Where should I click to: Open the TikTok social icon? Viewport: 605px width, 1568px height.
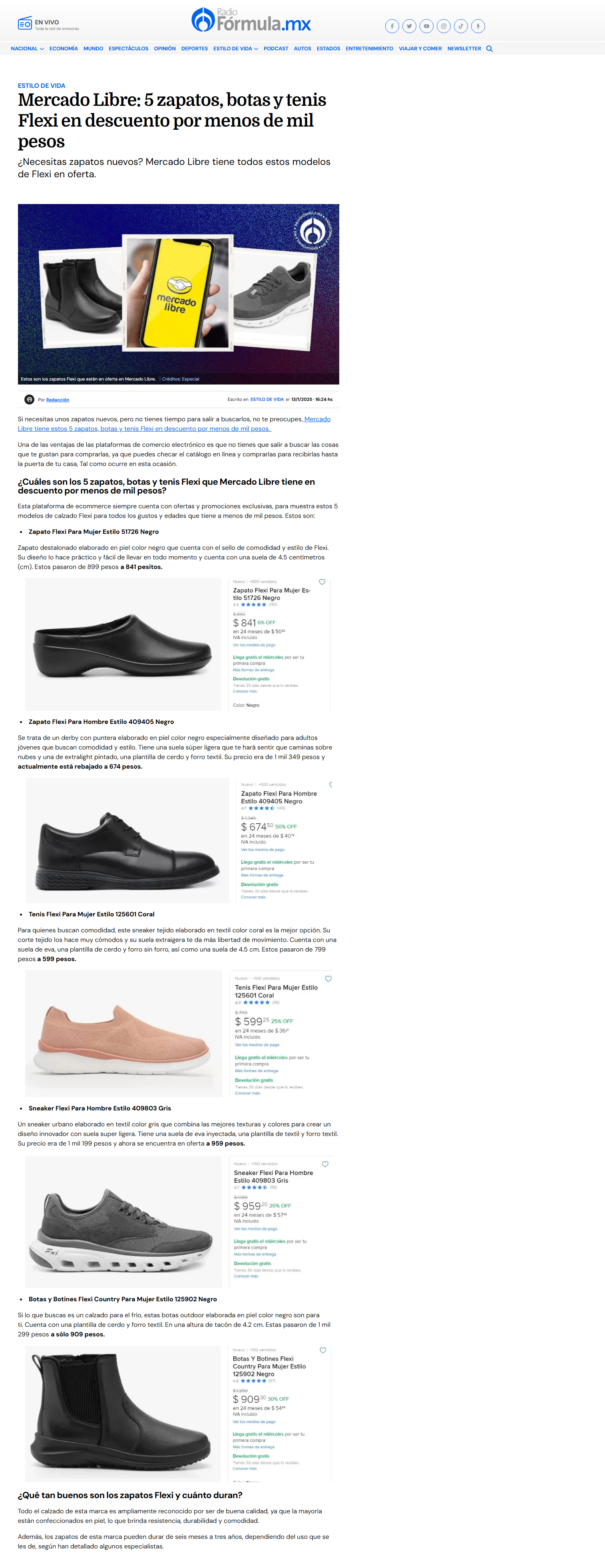(461, 26)
